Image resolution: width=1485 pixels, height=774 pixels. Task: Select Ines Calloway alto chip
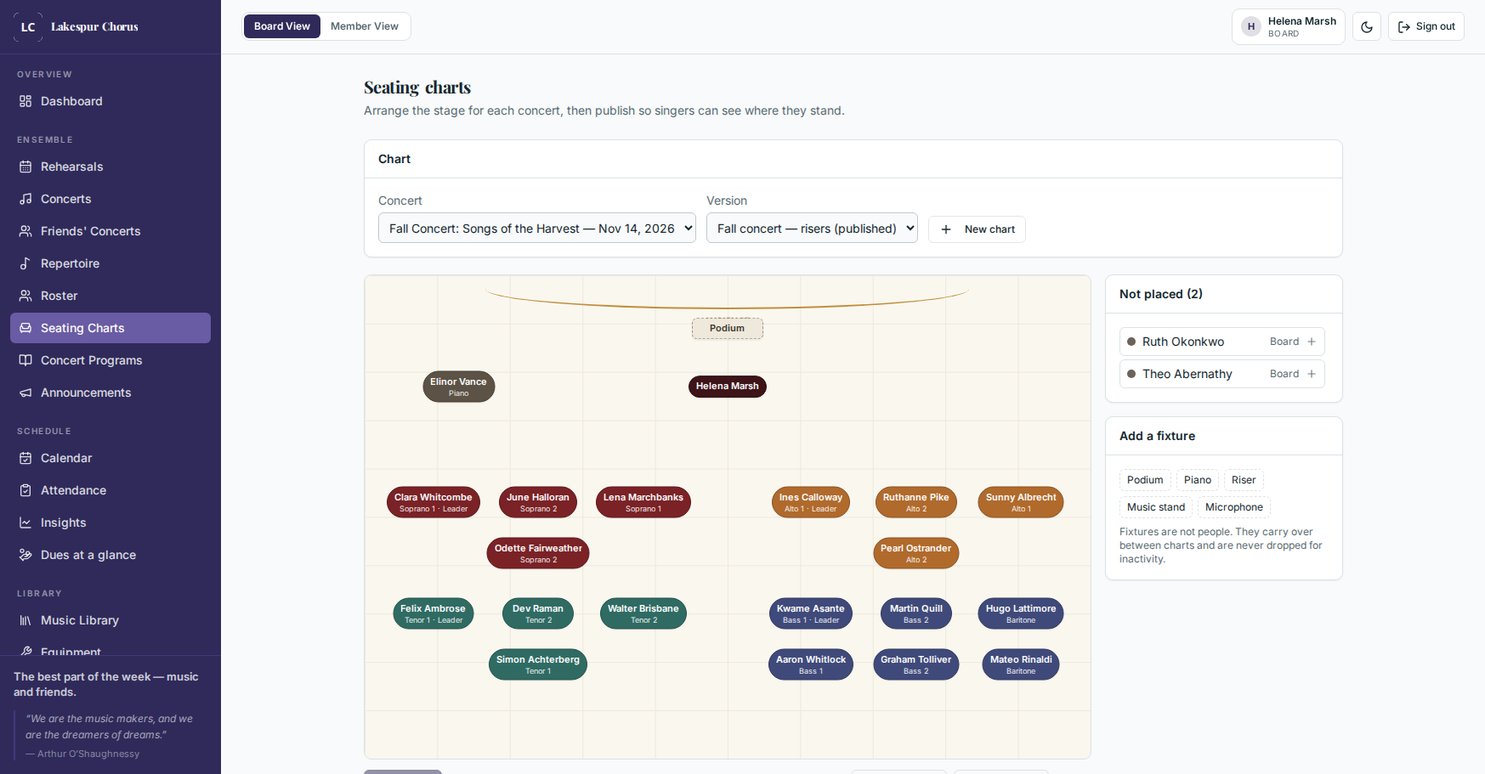pos(811,502)
